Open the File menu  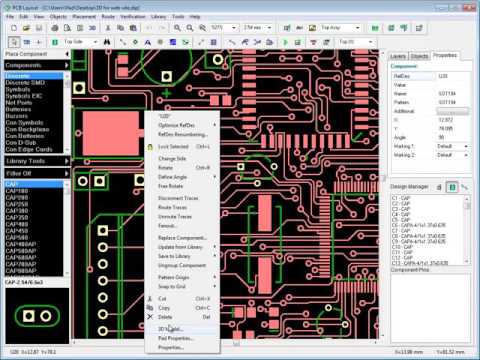[x=10, y=16]
